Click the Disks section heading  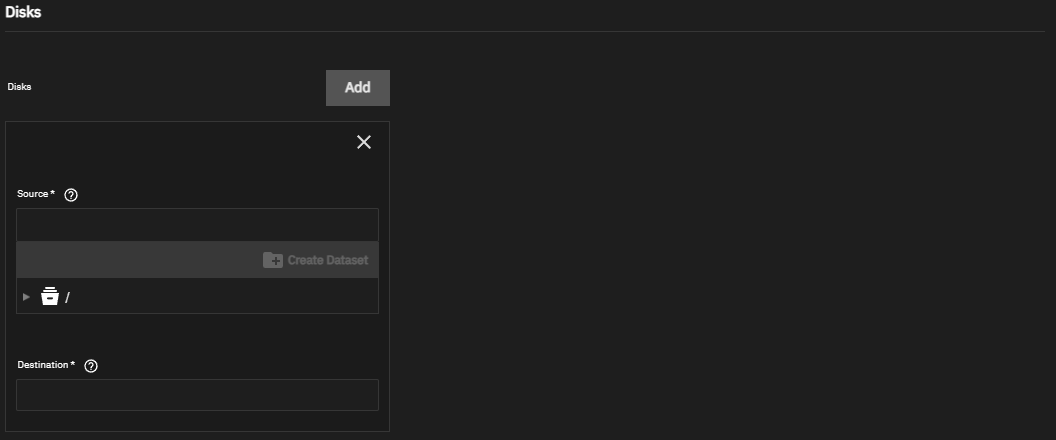pyautogui.click(x=23, y=13)
